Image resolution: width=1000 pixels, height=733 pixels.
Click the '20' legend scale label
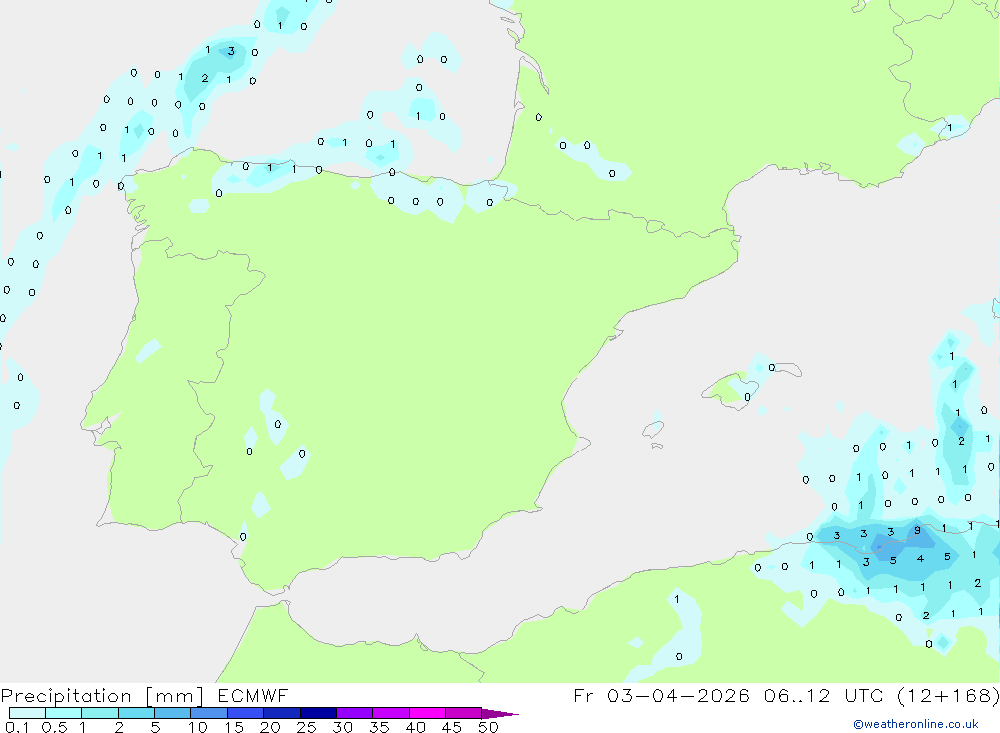pos(270,727)
